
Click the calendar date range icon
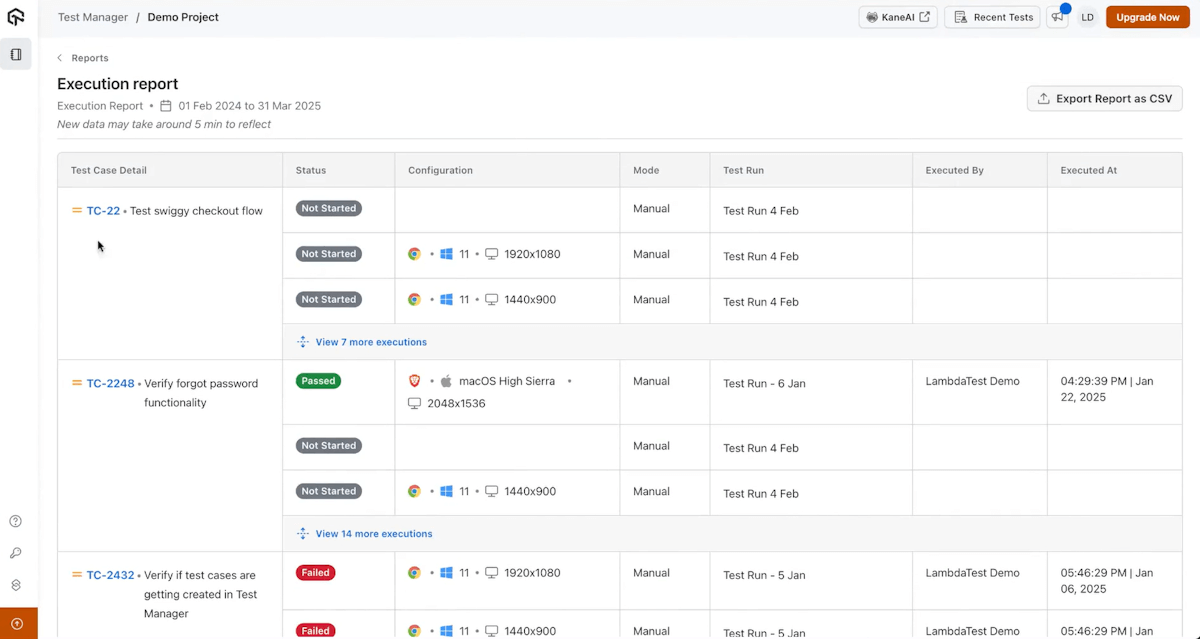click(x=167, y=106)
